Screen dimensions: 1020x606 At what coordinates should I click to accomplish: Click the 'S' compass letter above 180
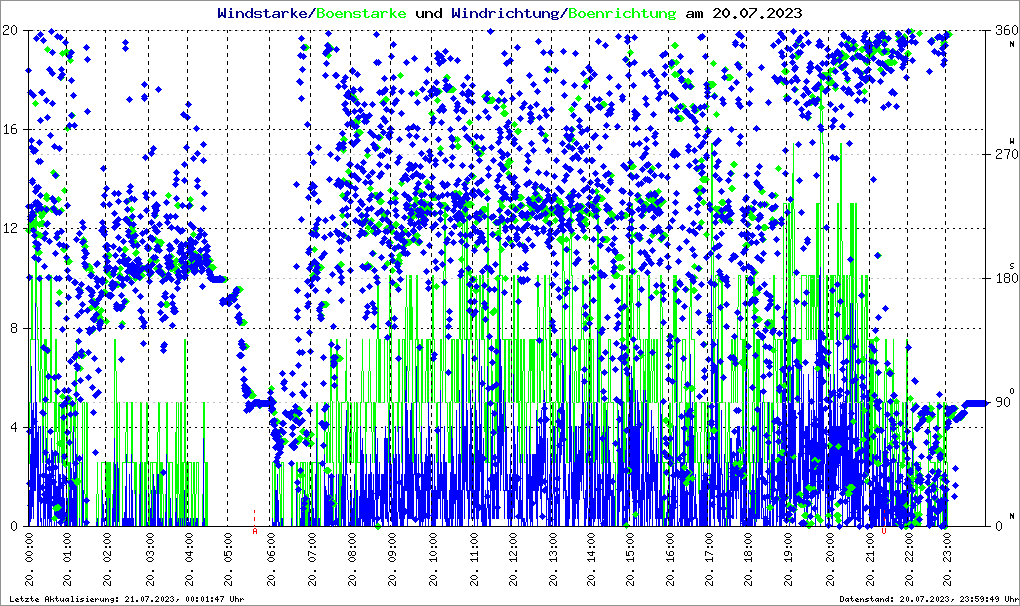coord(1012,266)
